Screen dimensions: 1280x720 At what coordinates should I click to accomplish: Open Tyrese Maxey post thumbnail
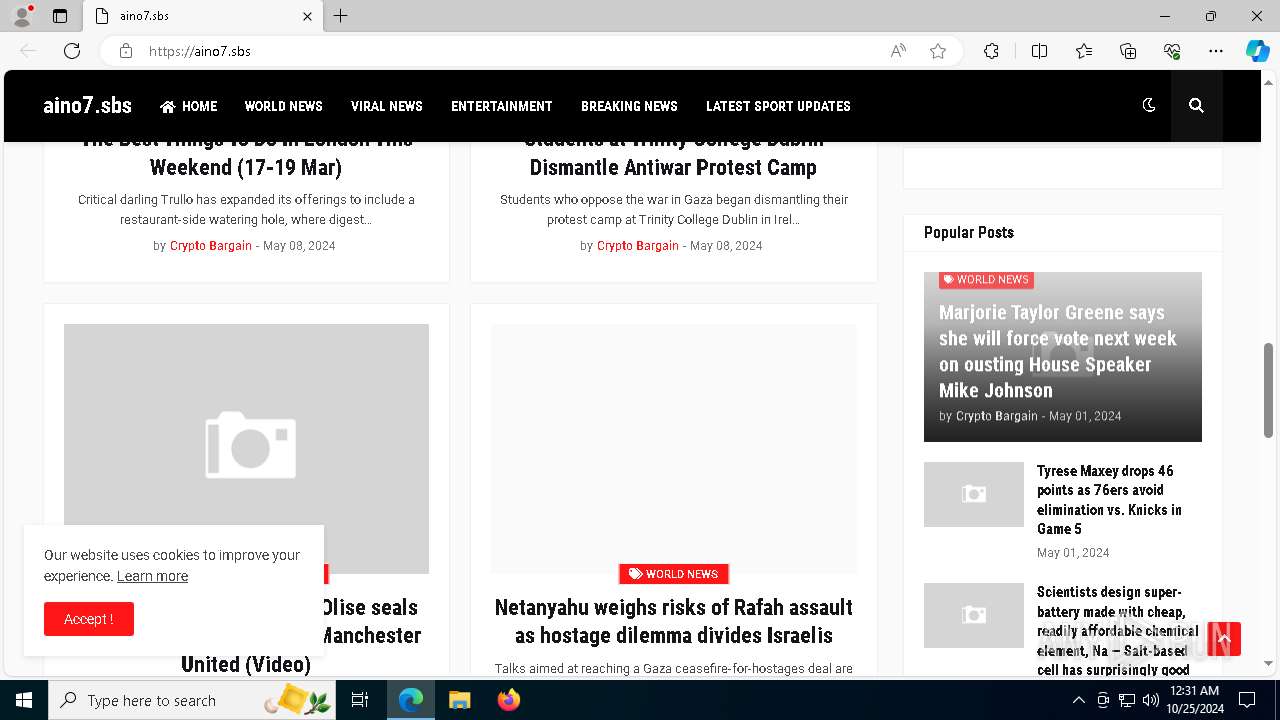click(x=974, y=494)
